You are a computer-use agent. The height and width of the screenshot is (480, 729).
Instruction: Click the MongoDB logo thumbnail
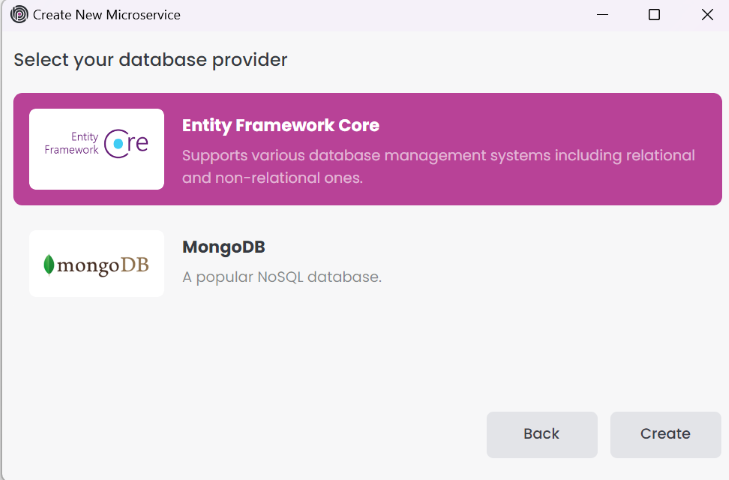point(96,264)
